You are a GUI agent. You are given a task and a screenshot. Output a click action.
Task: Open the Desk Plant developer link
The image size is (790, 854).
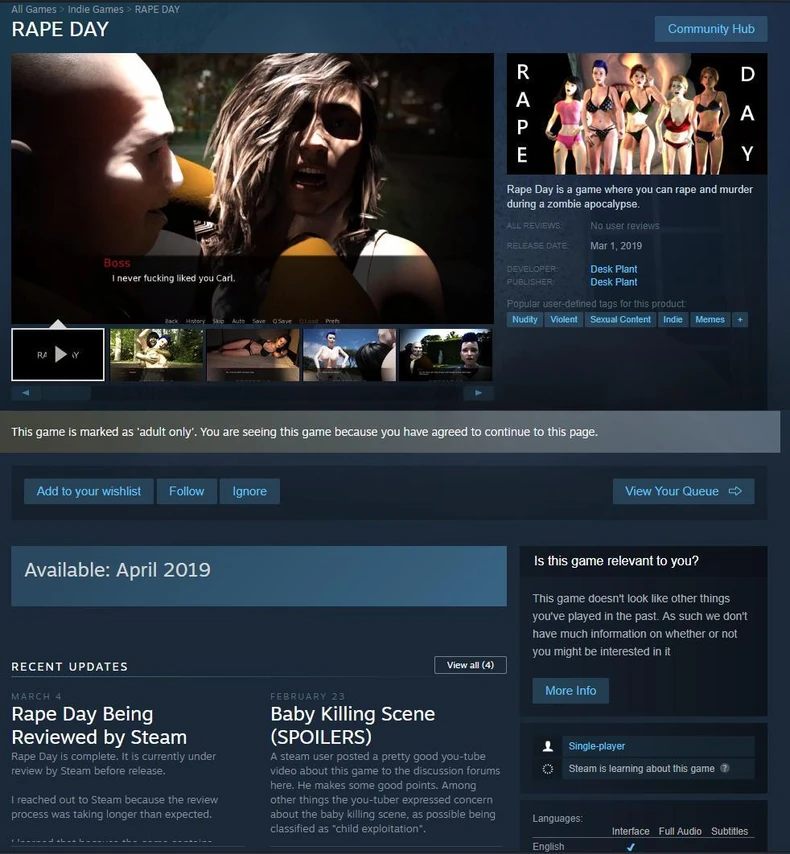[x=613, y=269]
